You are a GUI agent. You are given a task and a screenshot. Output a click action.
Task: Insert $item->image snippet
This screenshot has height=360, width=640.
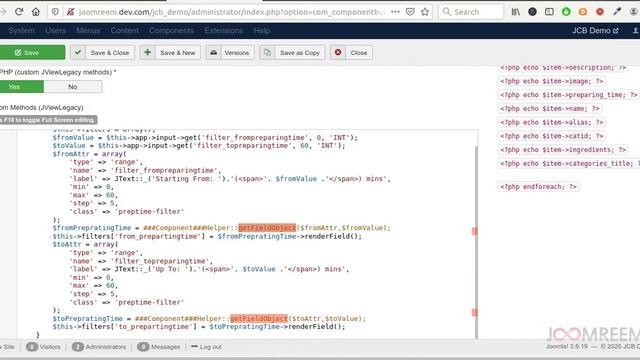click(x=551, y=81)
